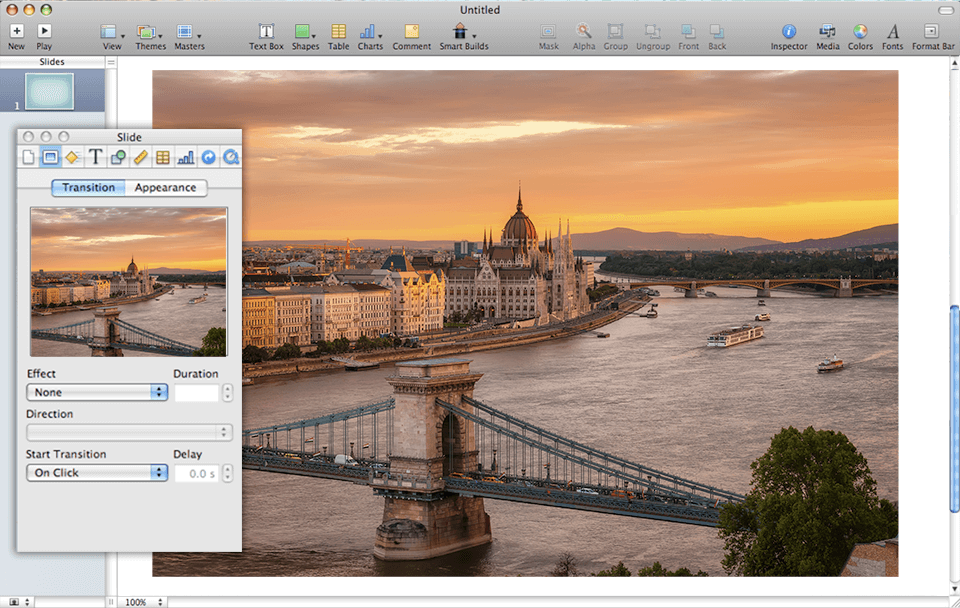The width and height of the screenshot is (960, 608).
Task: Open the Metrics inspector ruler icon
Action: (x=141, y=157)
